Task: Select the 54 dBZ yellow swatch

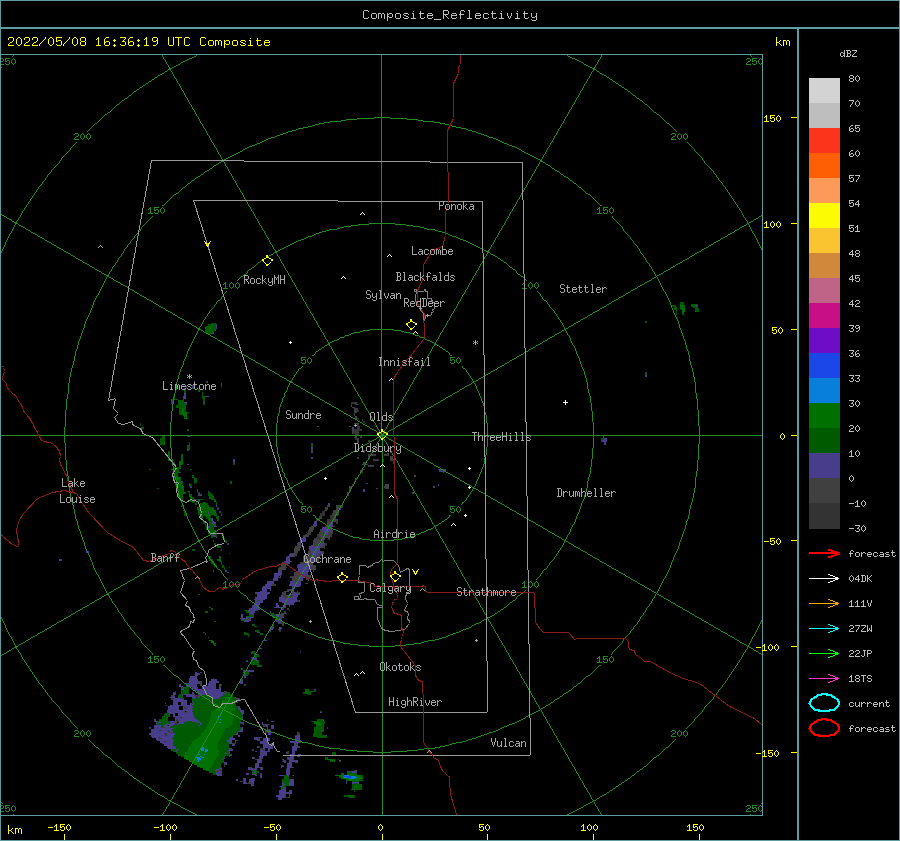Action: 824,216
